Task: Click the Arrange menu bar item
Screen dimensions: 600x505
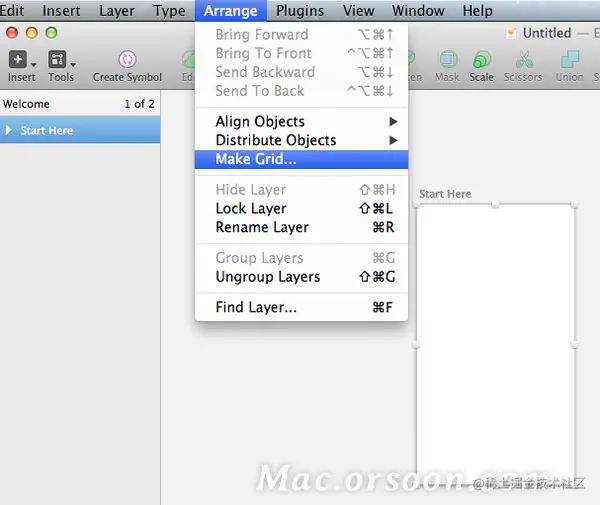Action: 230,11
